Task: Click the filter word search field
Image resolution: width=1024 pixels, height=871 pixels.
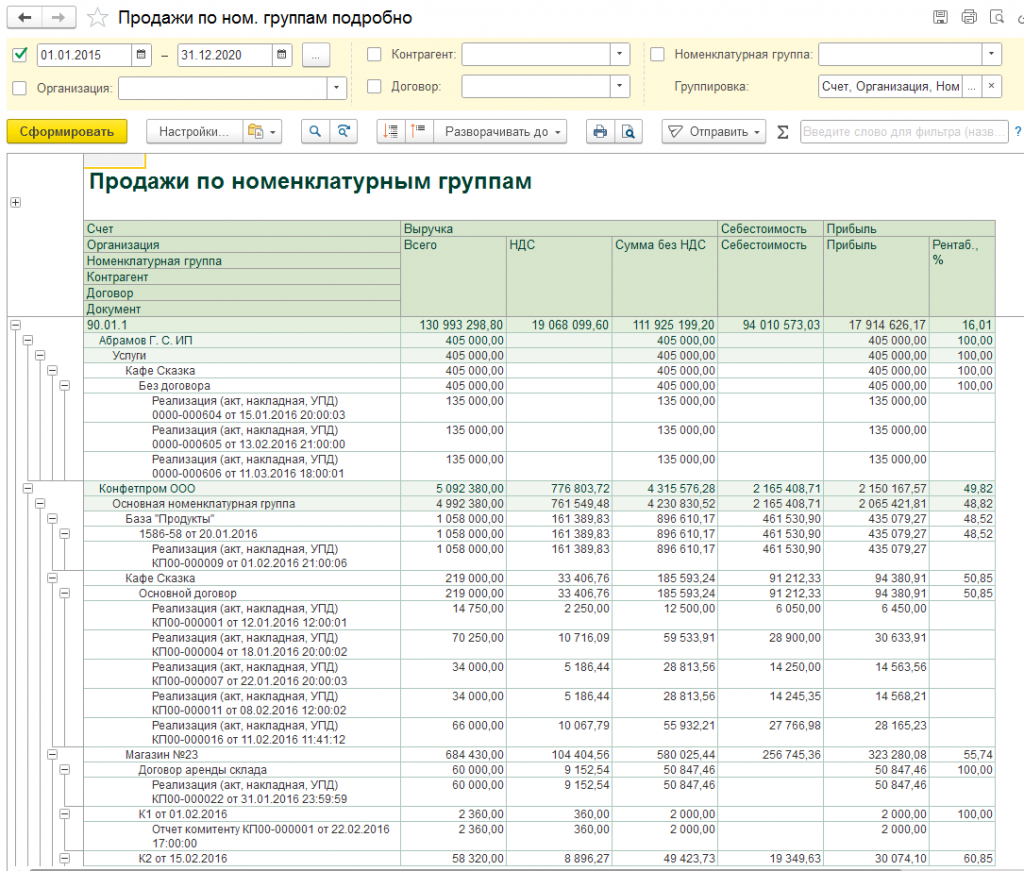Action: pos(903,131)
